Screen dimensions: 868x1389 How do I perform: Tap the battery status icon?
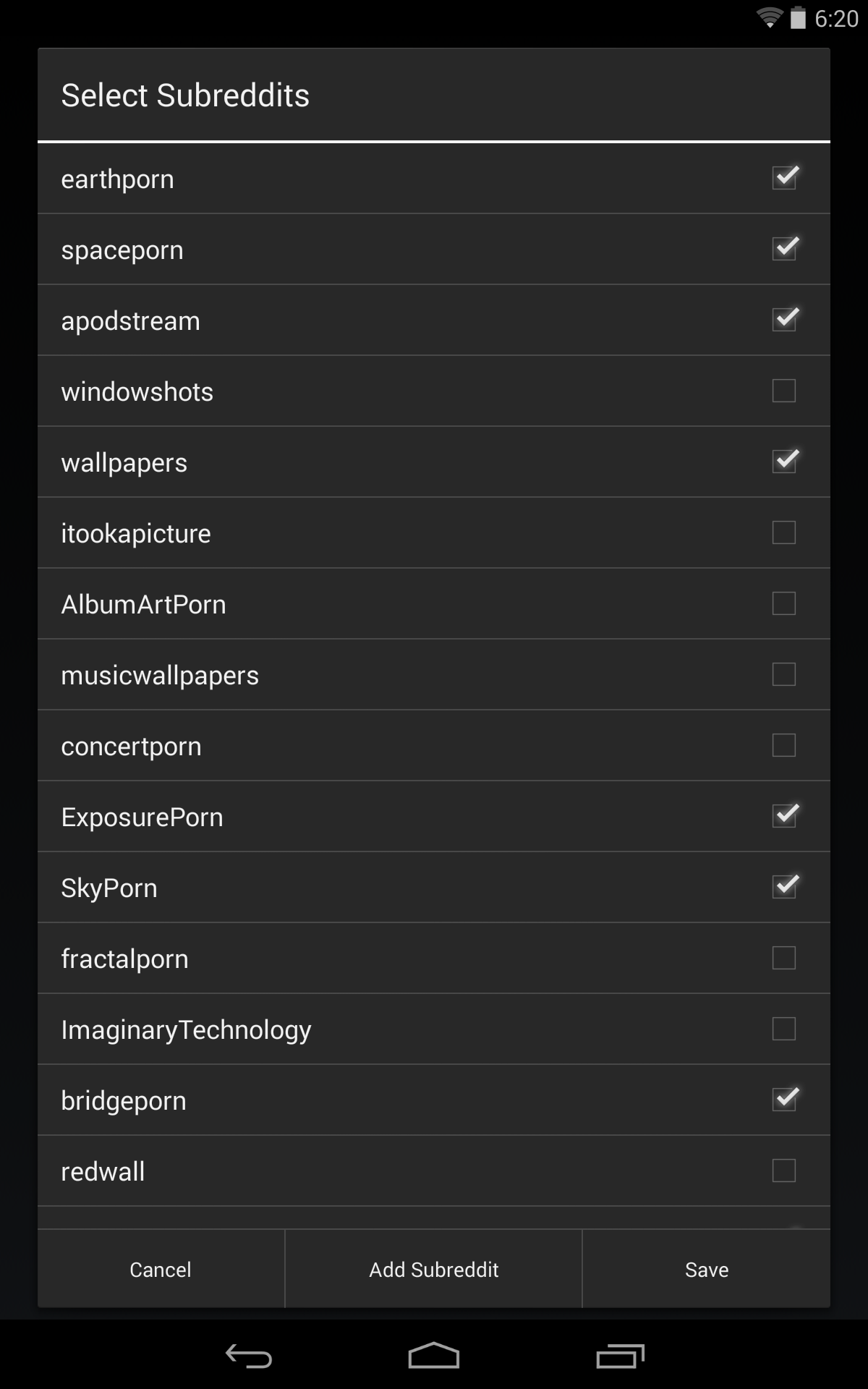(x=798, y=17)
